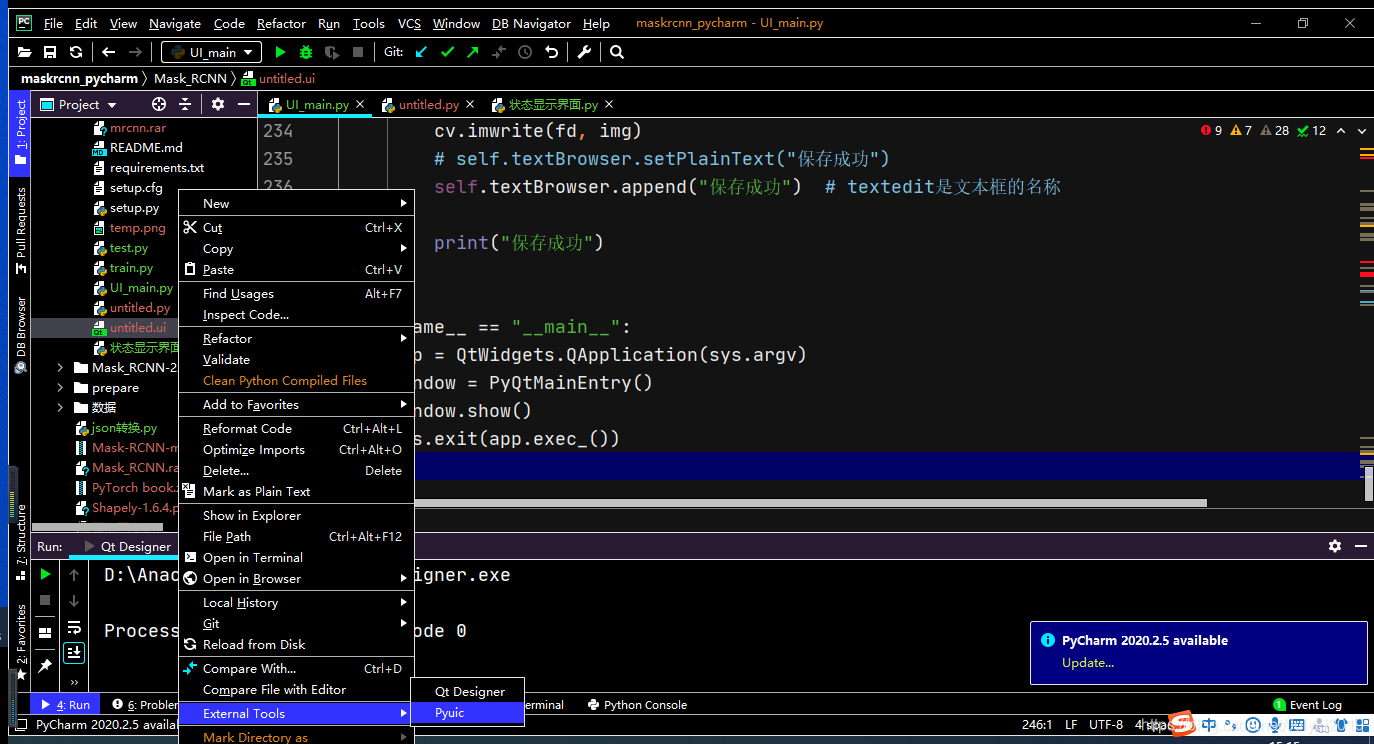Toggle the DB Browser tool window
The image size is (1374, 744).
coord(20,335)
